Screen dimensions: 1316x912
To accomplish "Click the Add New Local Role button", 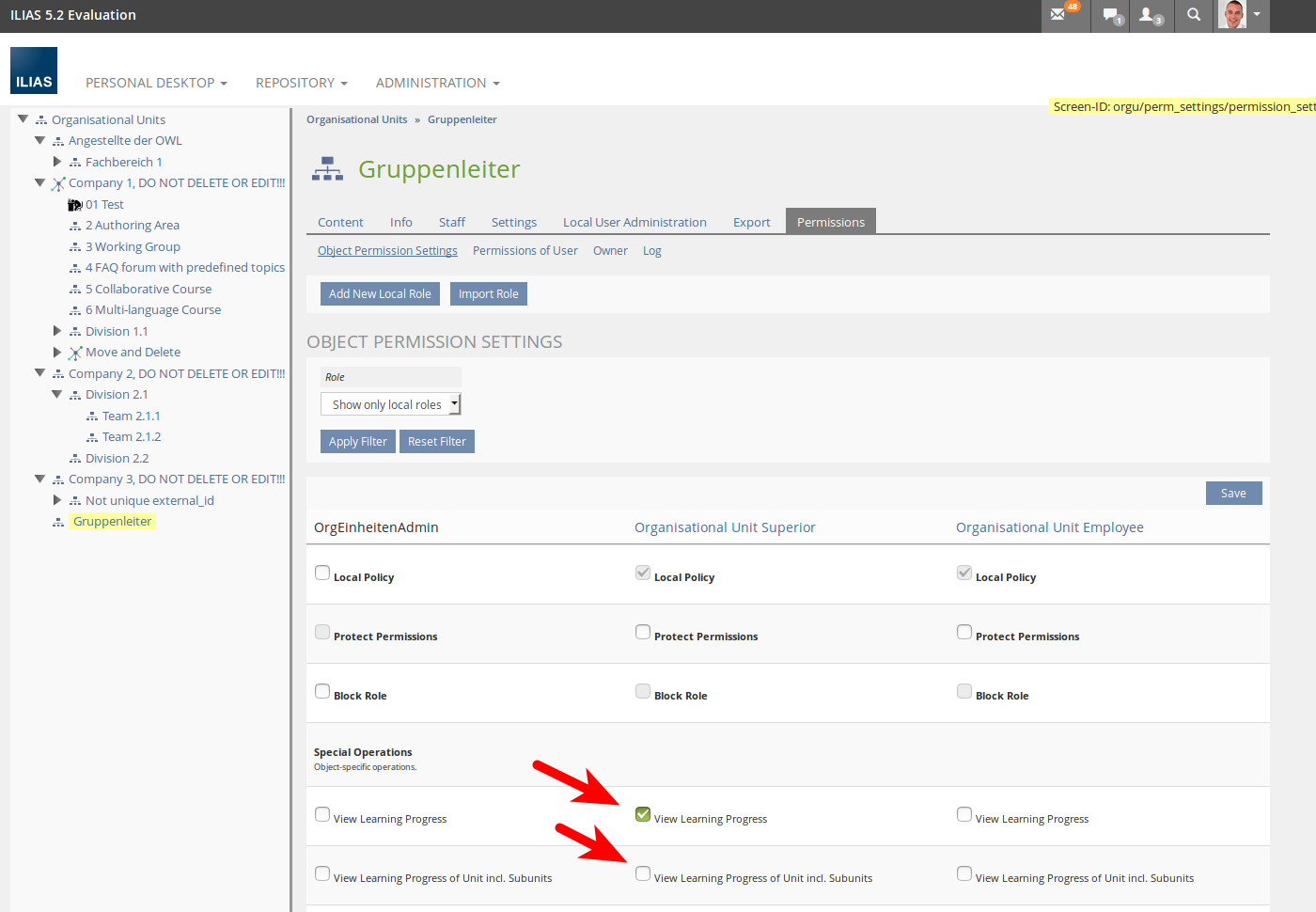I will click(380, 294).
